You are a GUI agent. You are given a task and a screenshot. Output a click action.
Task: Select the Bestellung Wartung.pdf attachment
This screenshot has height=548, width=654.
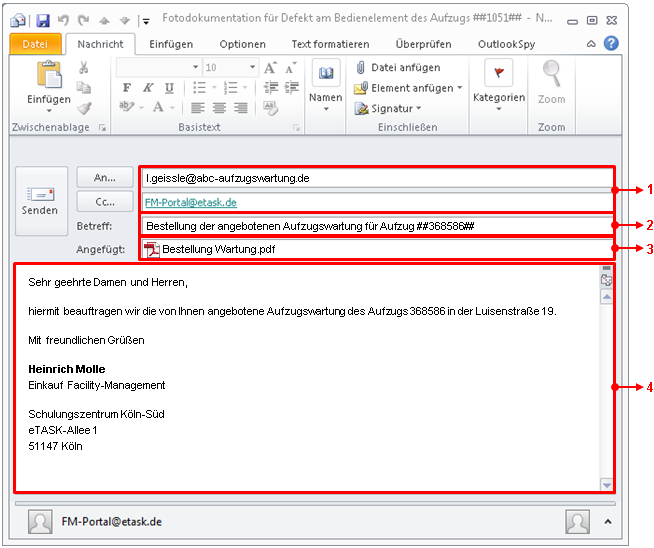[x=209, y=249]
